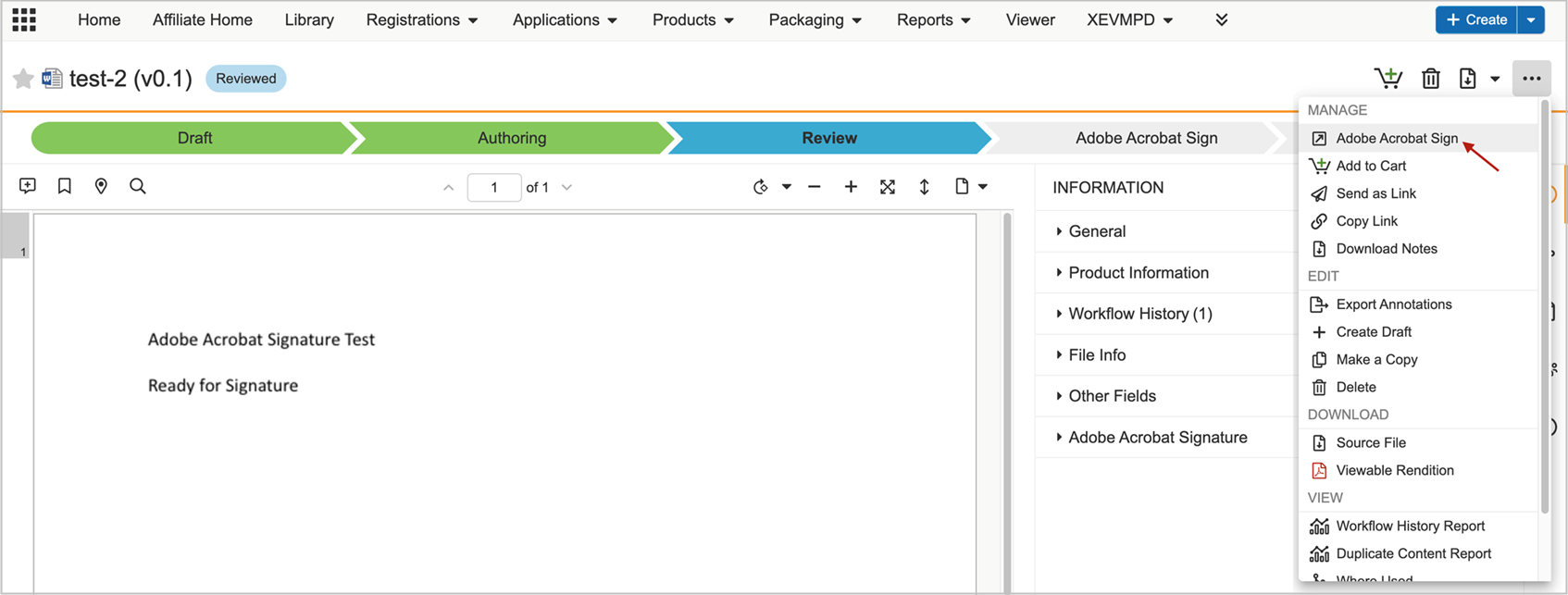1568x595 pixels.
Task: Click the add to cart icon in header
Action: [1388, 79]
